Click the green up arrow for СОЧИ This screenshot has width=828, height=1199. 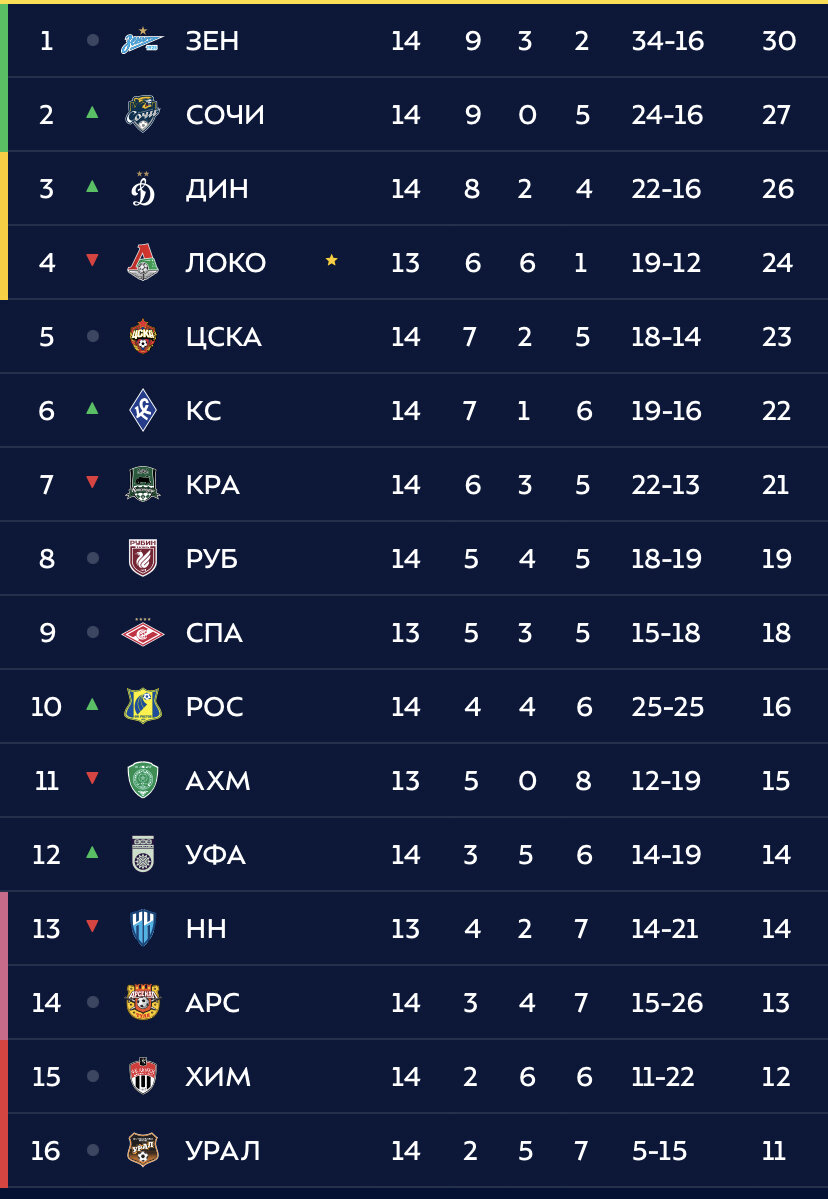pos(93,112)
